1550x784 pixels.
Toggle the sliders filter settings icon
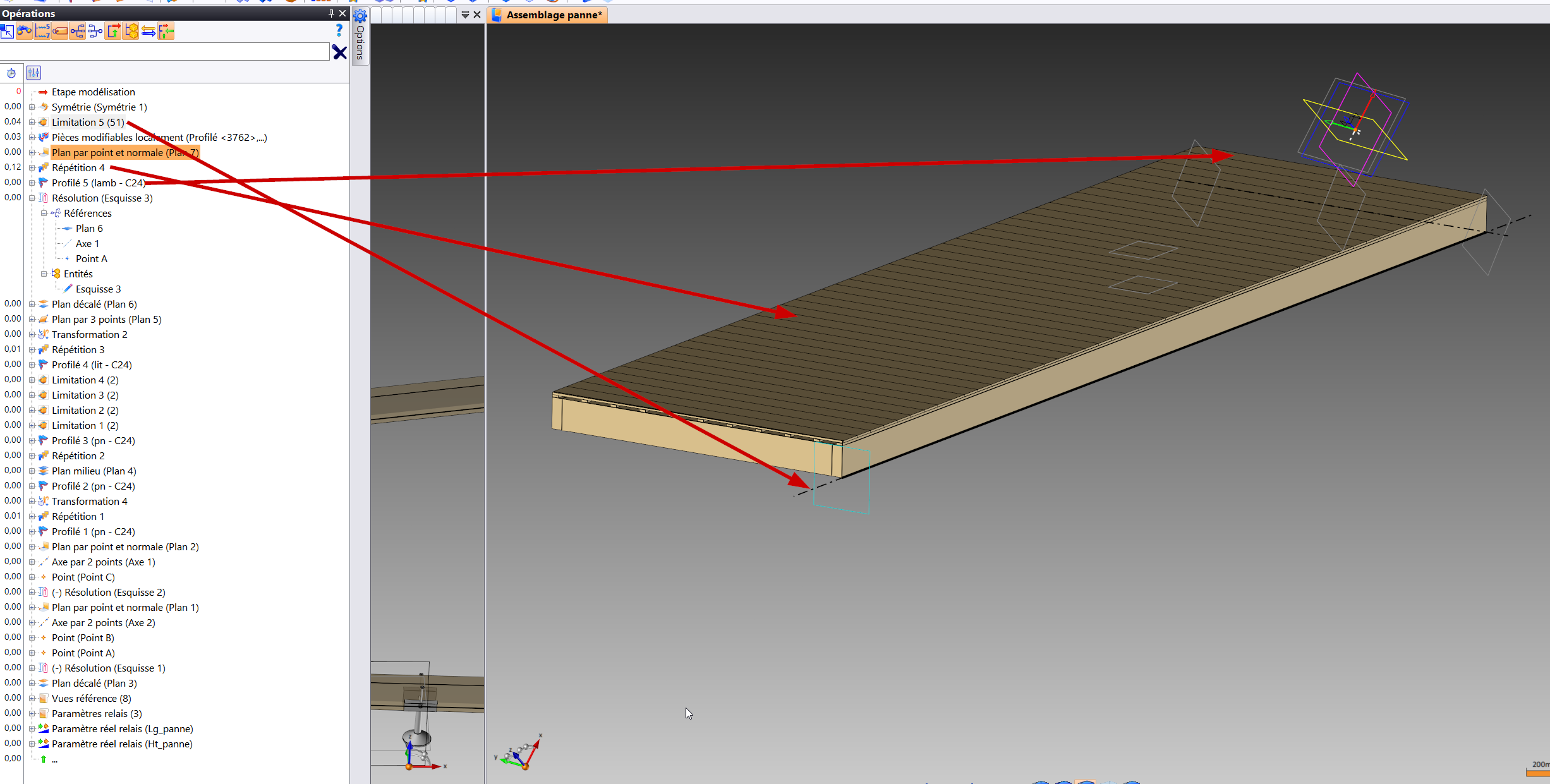(x=33, y=73)
